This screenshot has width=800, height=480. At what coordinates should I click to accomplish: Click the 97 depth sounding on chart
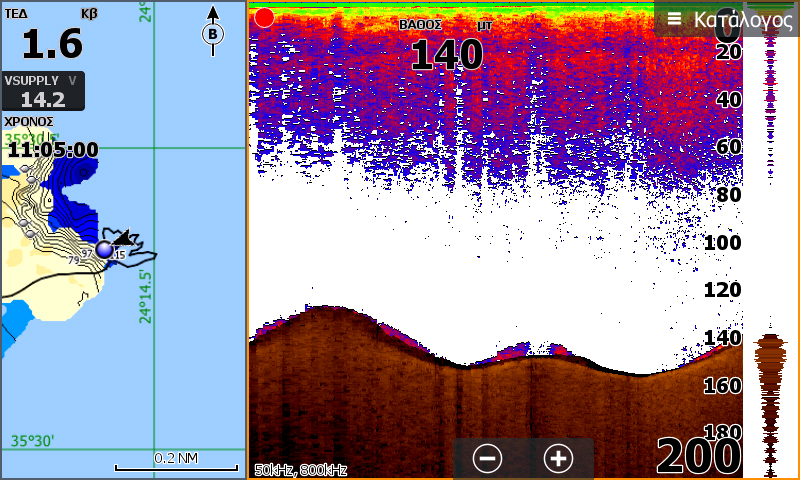click(87, 254)
